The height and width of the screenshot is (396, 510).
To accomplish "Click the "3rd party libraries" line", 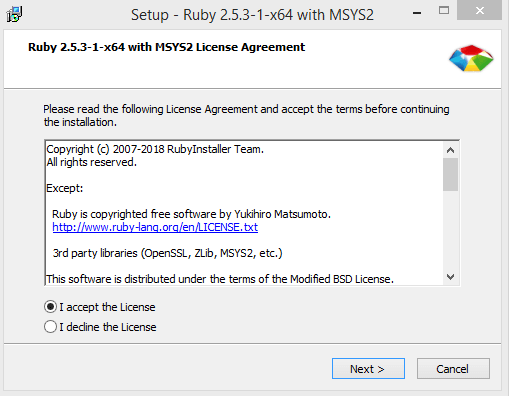I will (x=168, y=253).
